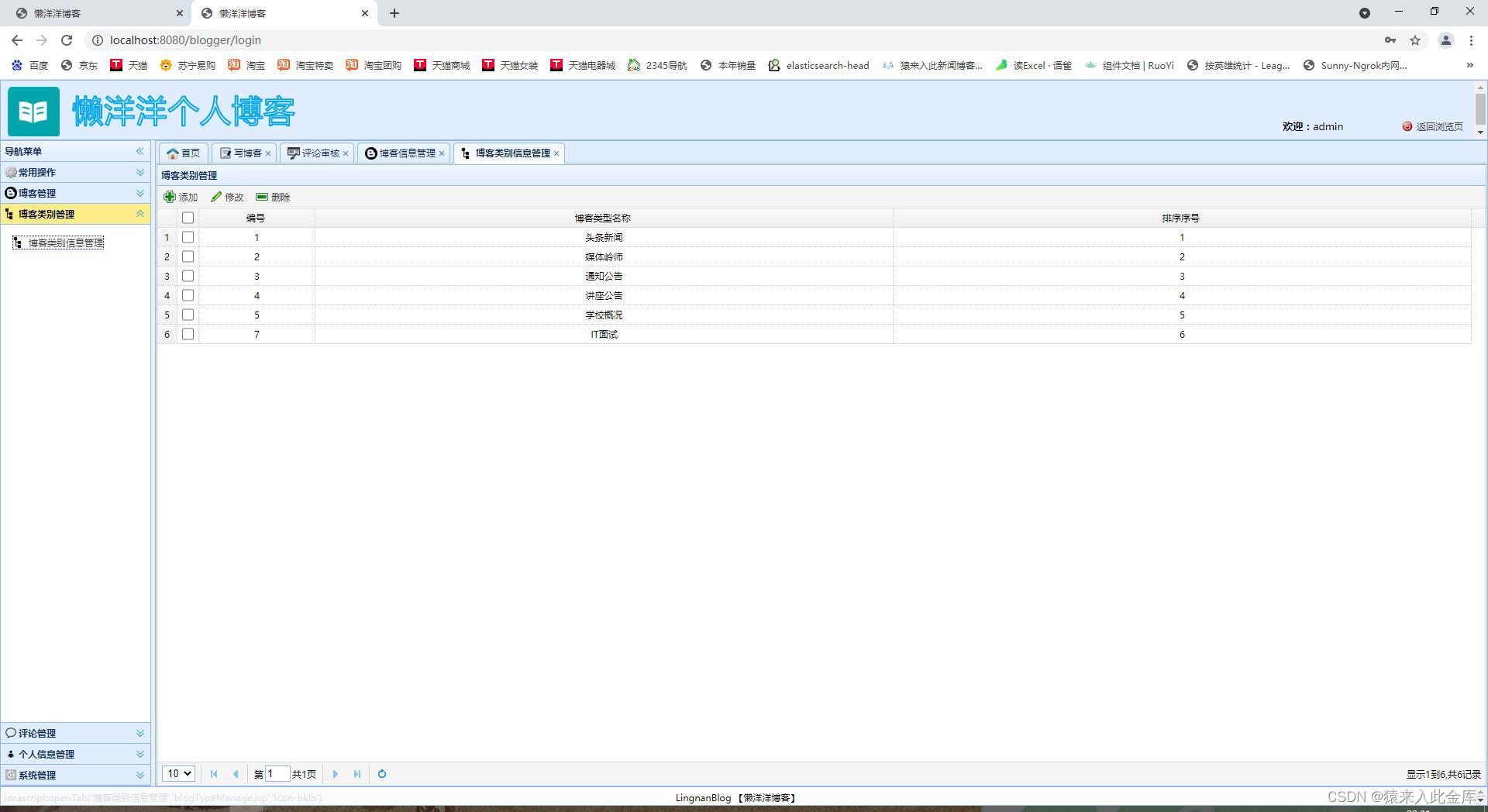Screen dimensions: 1488x812
Task: Close the 博客信息管理 tab
Action: pos(442,153)
